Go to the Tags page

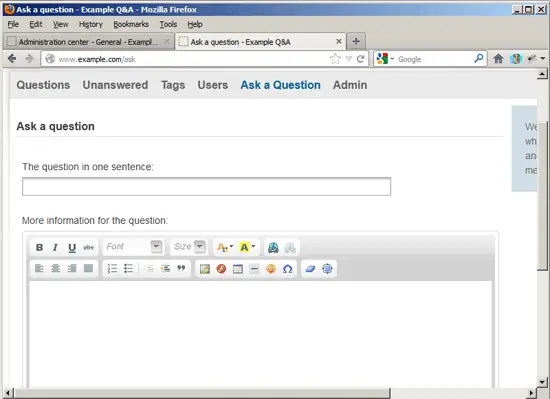(173, 85)
